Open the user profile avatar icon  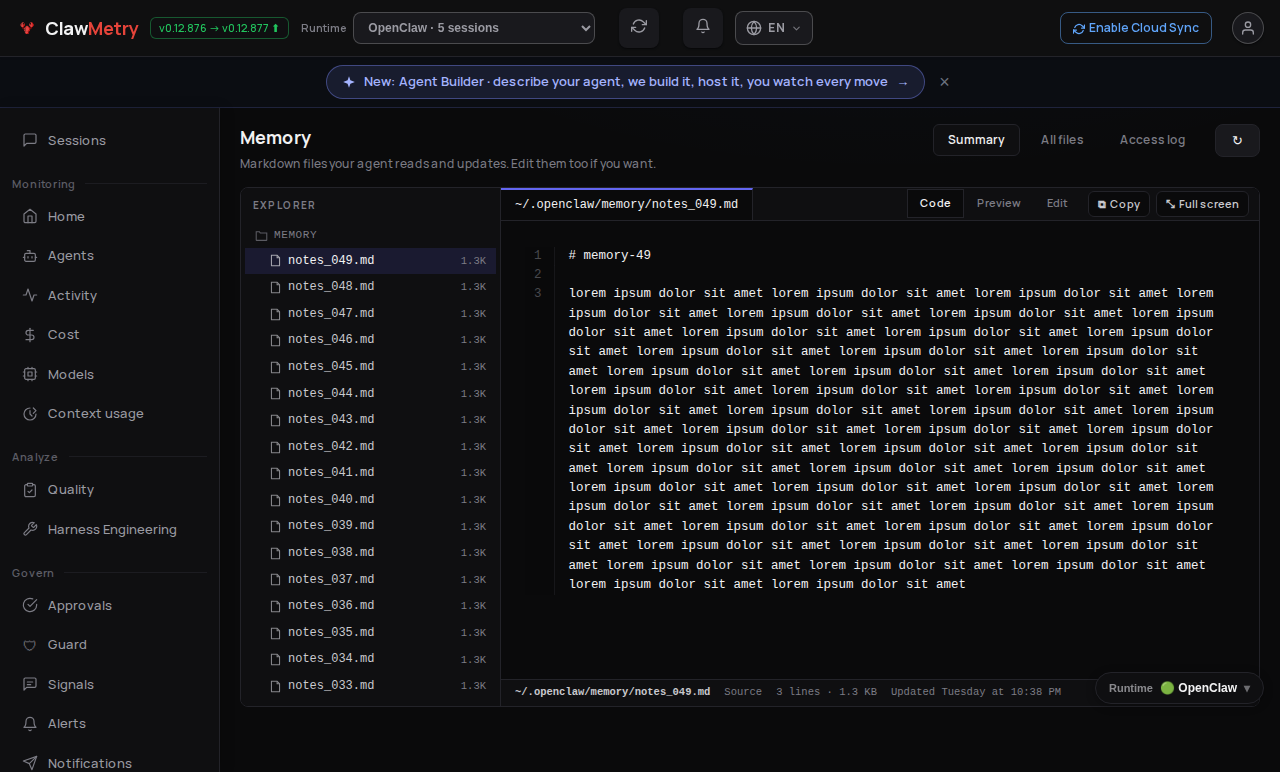click(x=1248, y=28)
